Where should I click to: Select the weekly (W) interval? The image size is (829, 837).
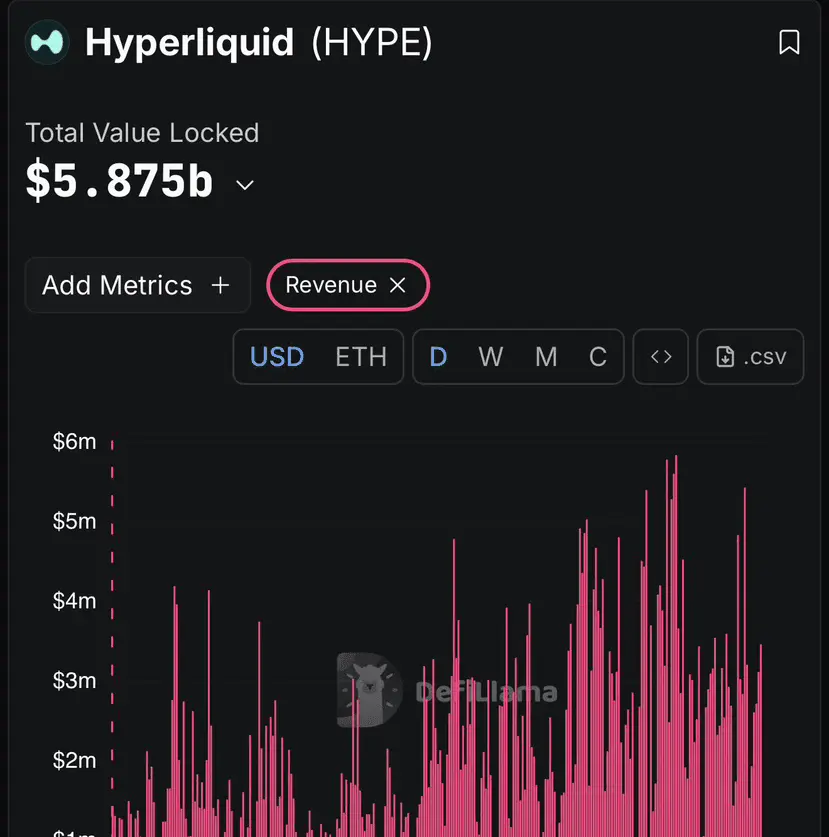point(491,357)
